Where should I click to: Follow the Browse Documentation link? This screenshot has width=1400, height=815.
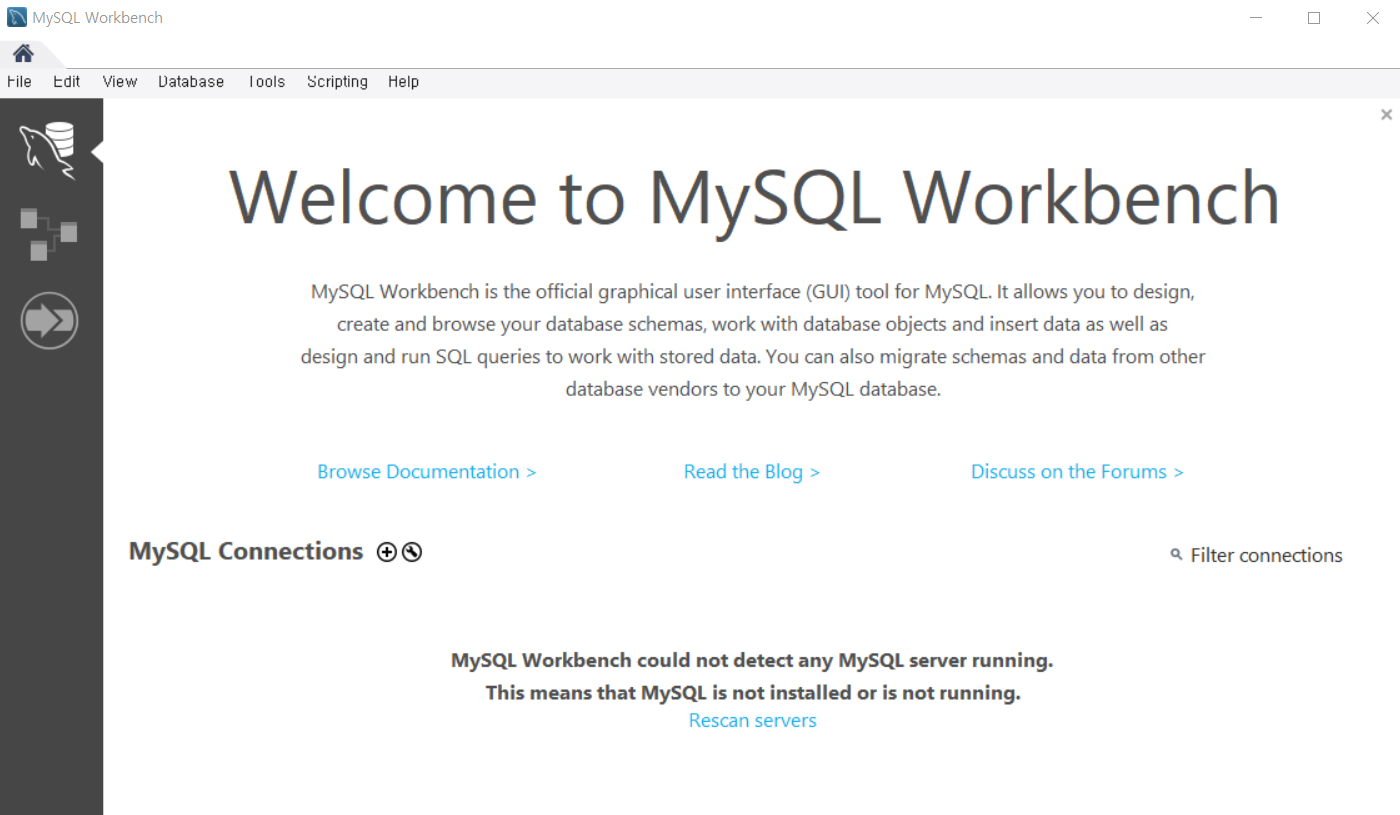click(x=427, y=472)
